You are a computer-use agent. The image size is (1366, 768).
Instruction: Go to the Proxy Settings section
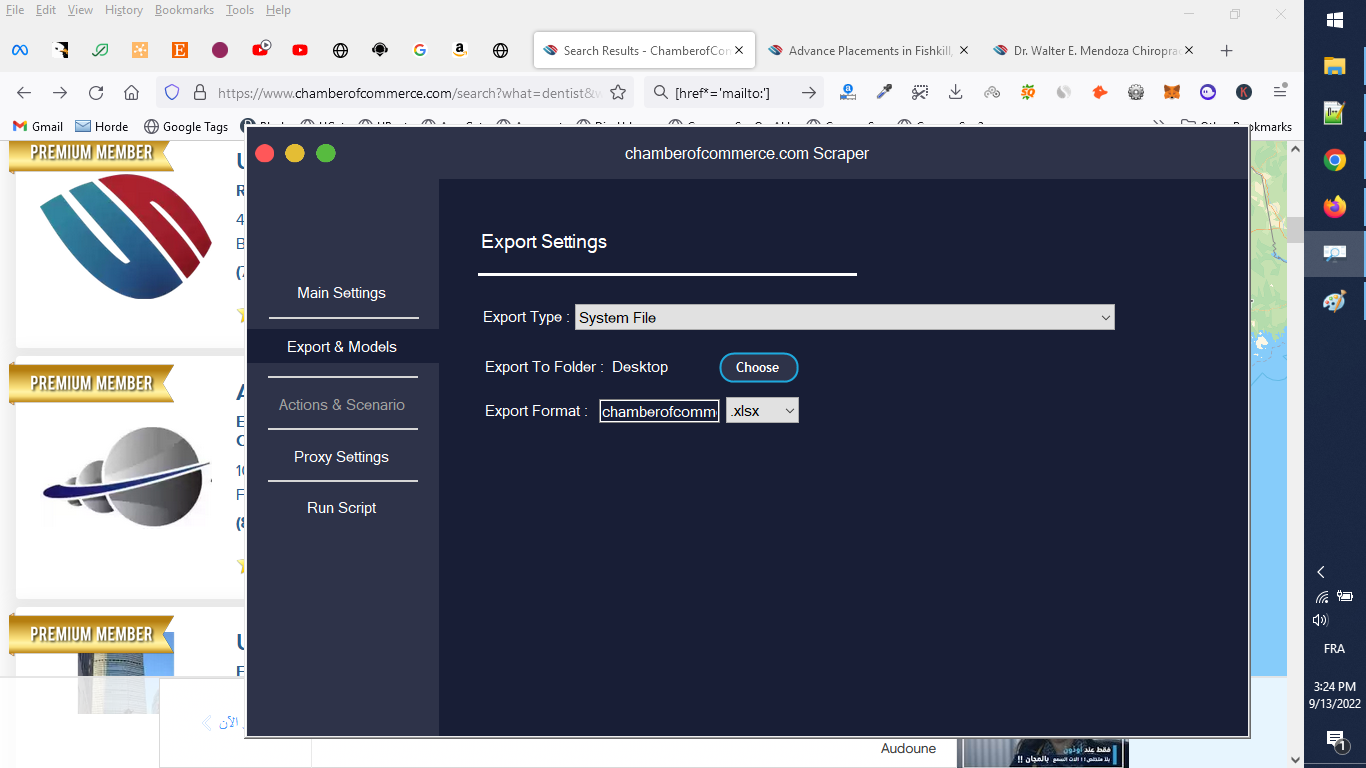pyautogui.click(x=342, y=457)
